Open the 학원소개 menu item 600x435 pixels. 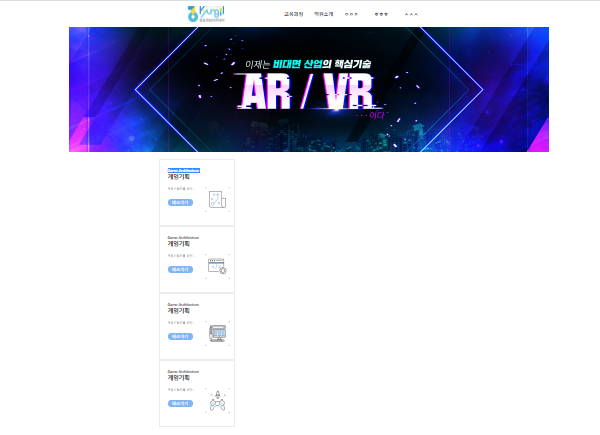tap(324, 14)
